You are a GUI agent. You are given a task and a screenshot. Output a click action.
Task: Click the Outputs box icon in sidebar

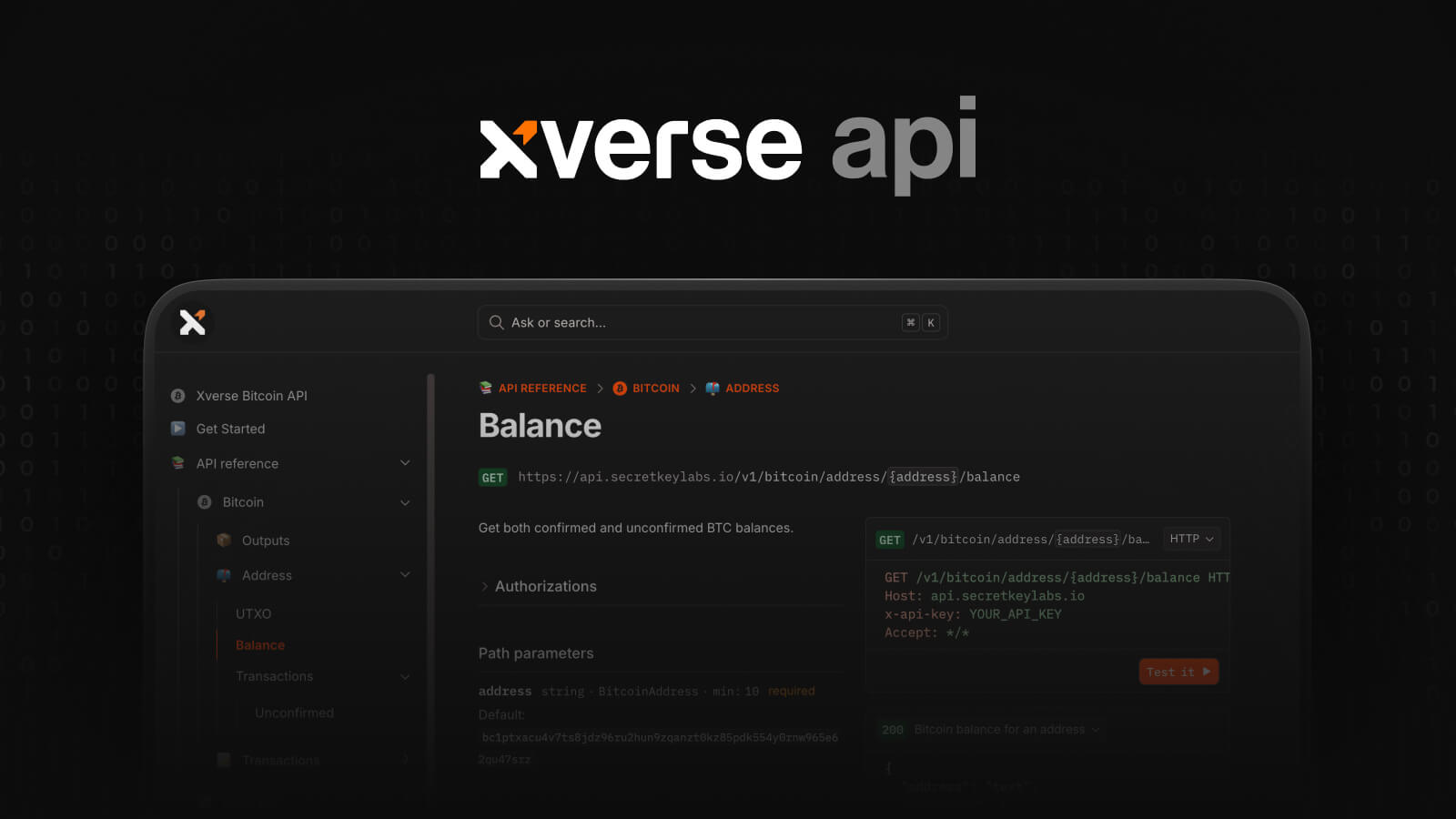pyautogui.click(x=224, y=541)
